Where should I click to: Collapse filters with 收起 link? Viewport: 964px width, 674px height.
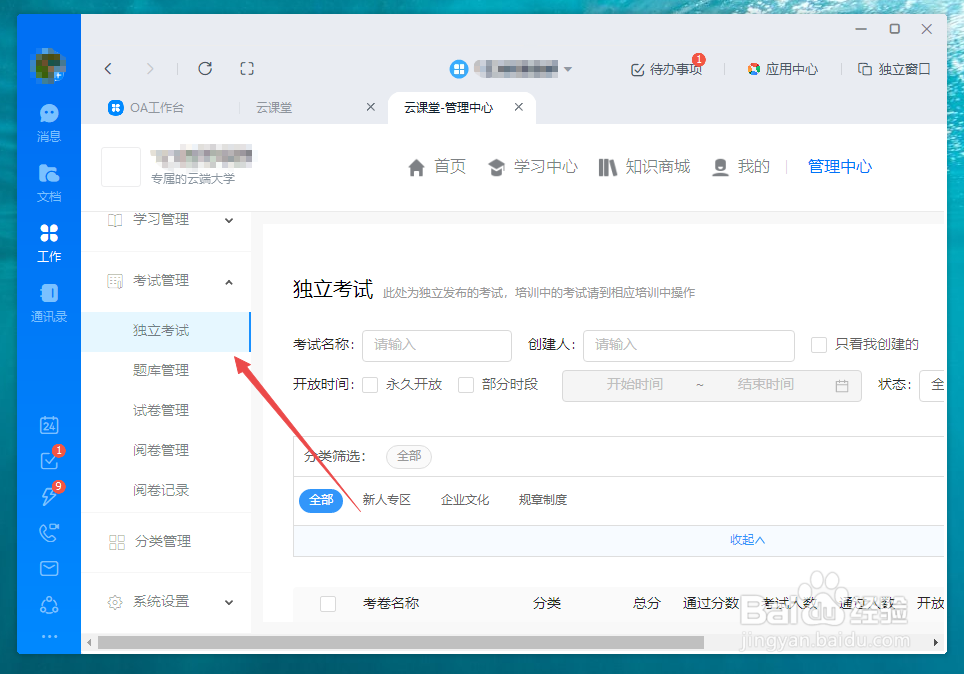[747, 540]
